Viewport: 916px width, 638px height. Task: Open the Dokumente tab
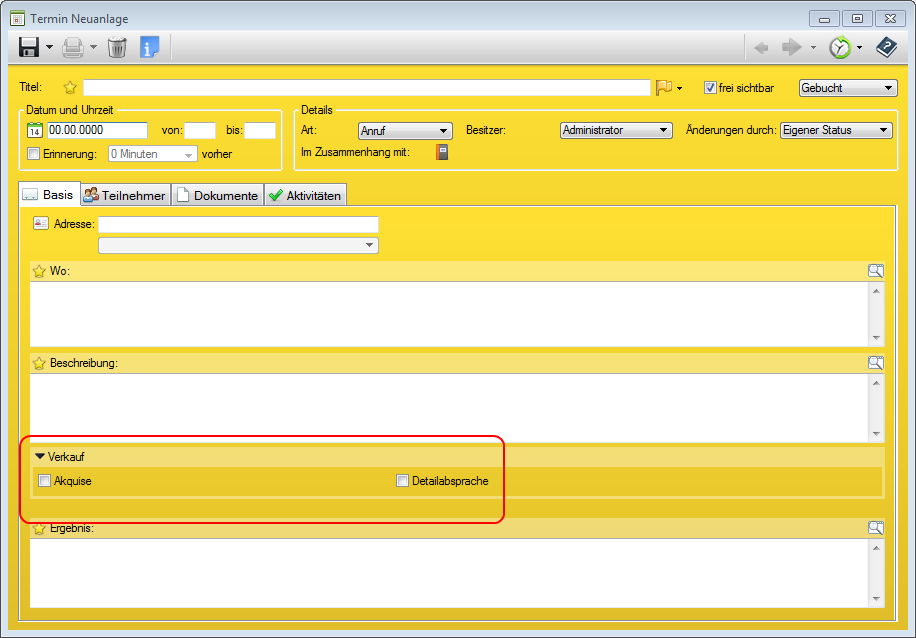tap(217, 195)
